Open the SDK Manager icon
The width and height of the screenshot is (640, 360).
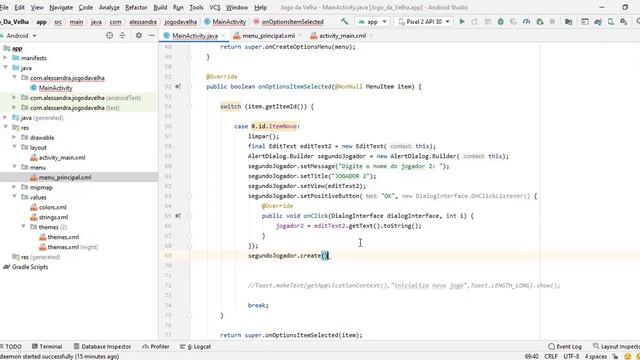click(x=623, y=22)
